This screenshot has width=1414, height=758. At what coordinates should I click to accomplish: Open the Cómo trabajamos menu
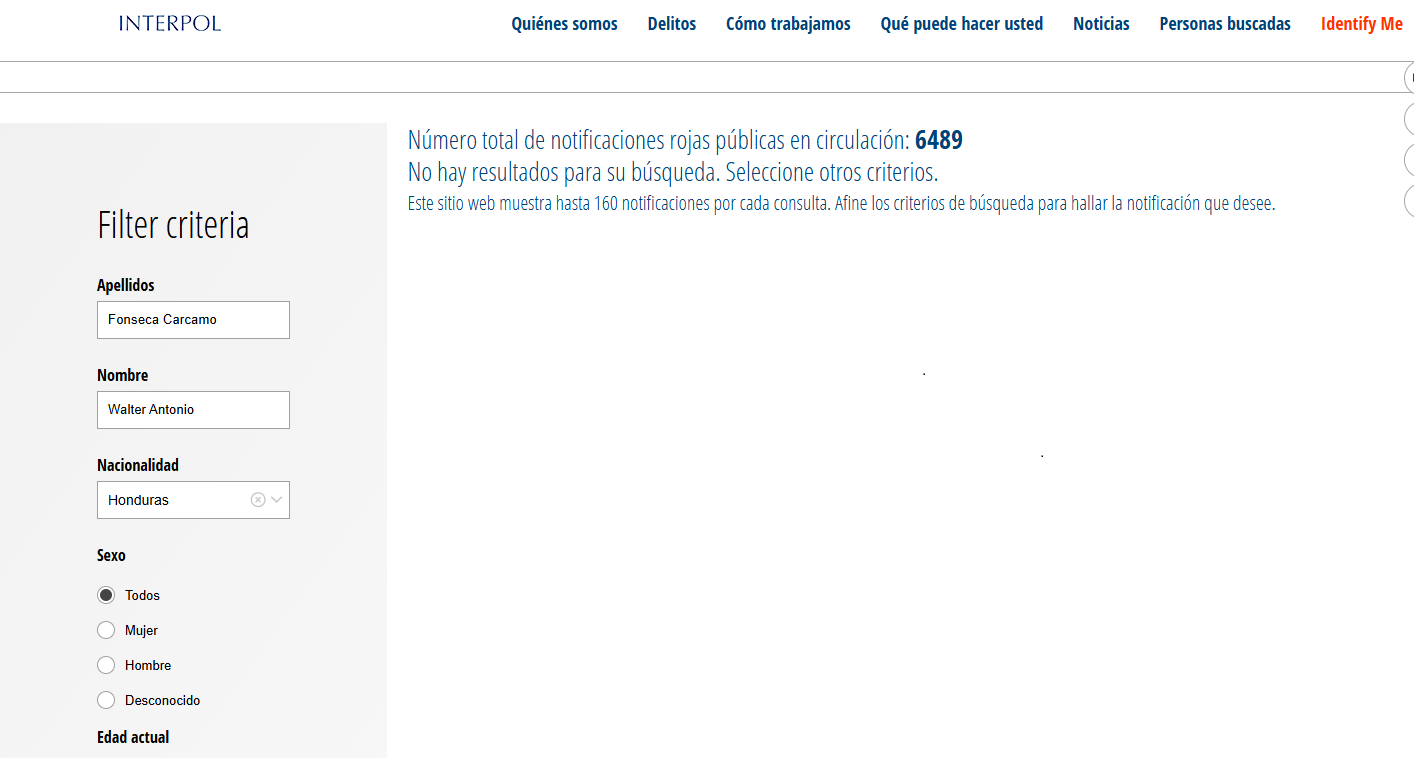coord(788,24)
